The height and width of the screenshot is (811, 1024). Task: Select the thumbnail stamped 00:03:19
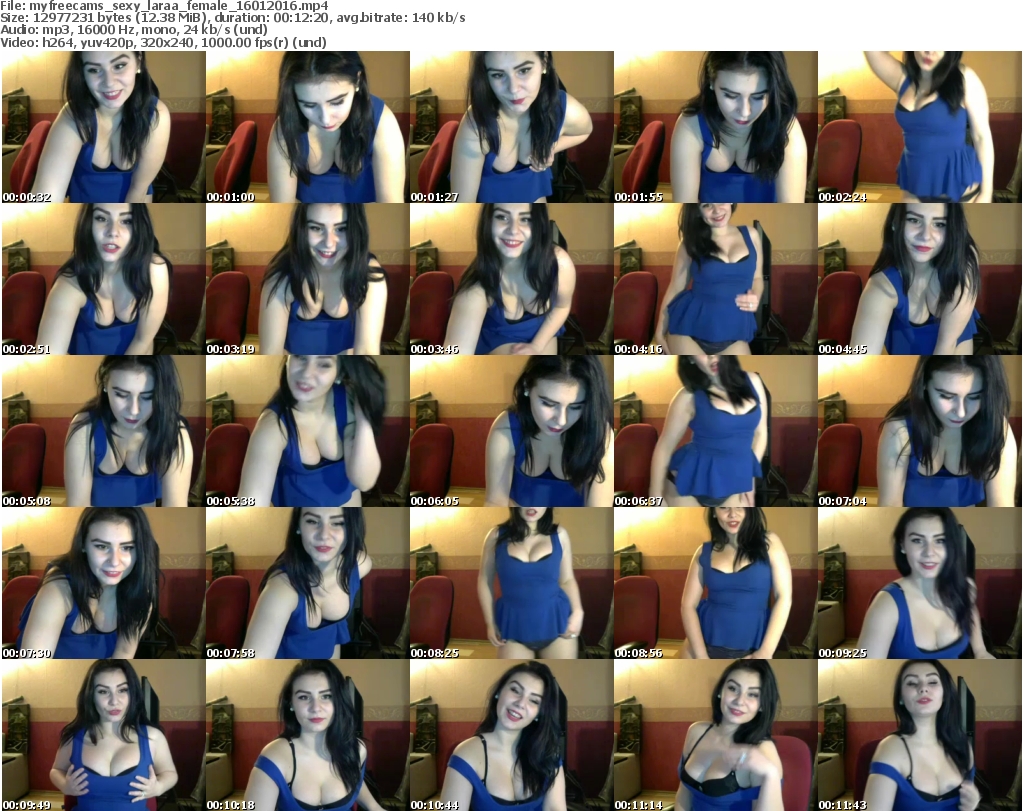tap(308, 279)
